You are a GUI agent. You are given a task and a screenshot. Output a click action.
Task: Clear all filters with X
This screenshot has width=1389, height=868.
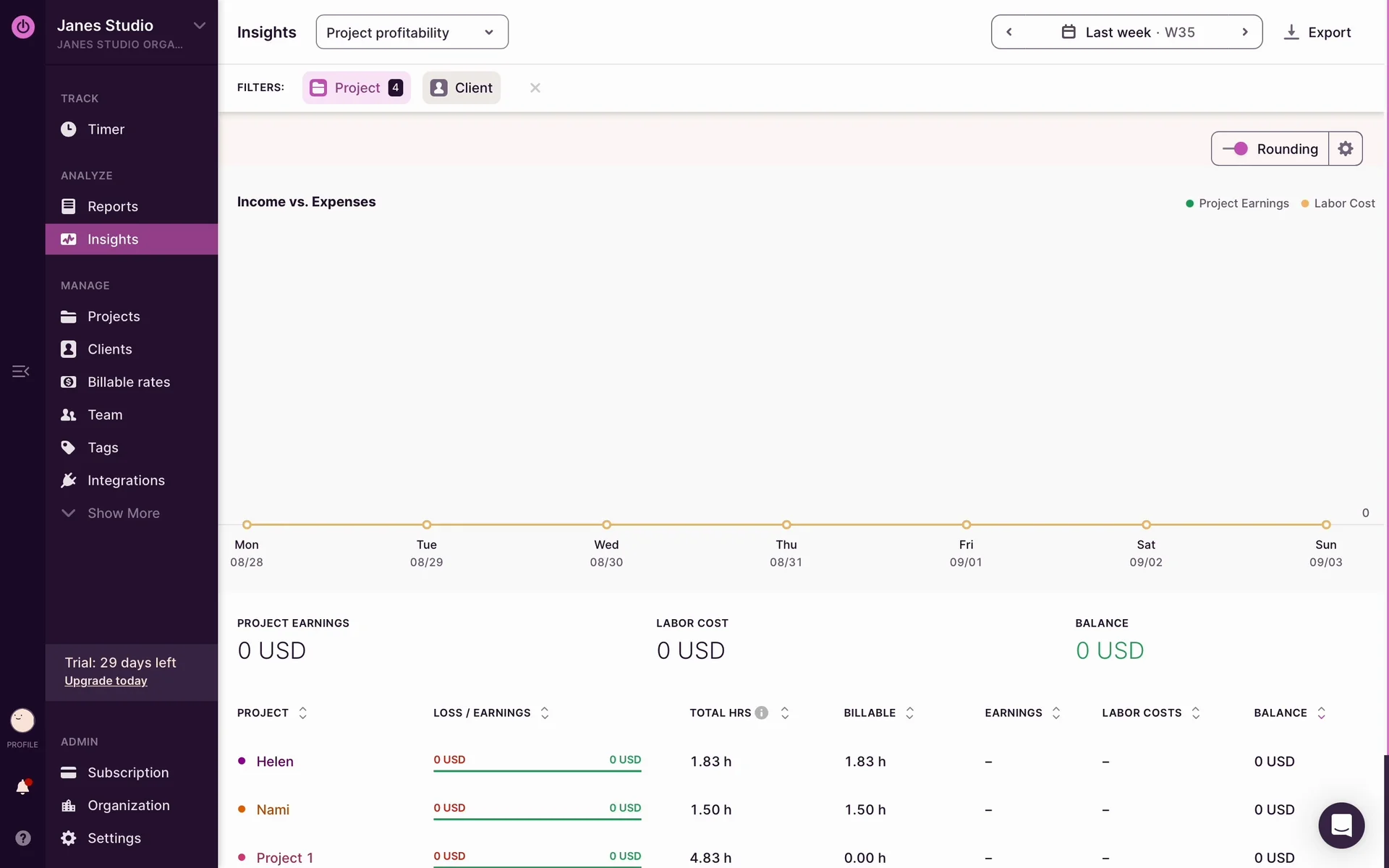coord(535,88)
